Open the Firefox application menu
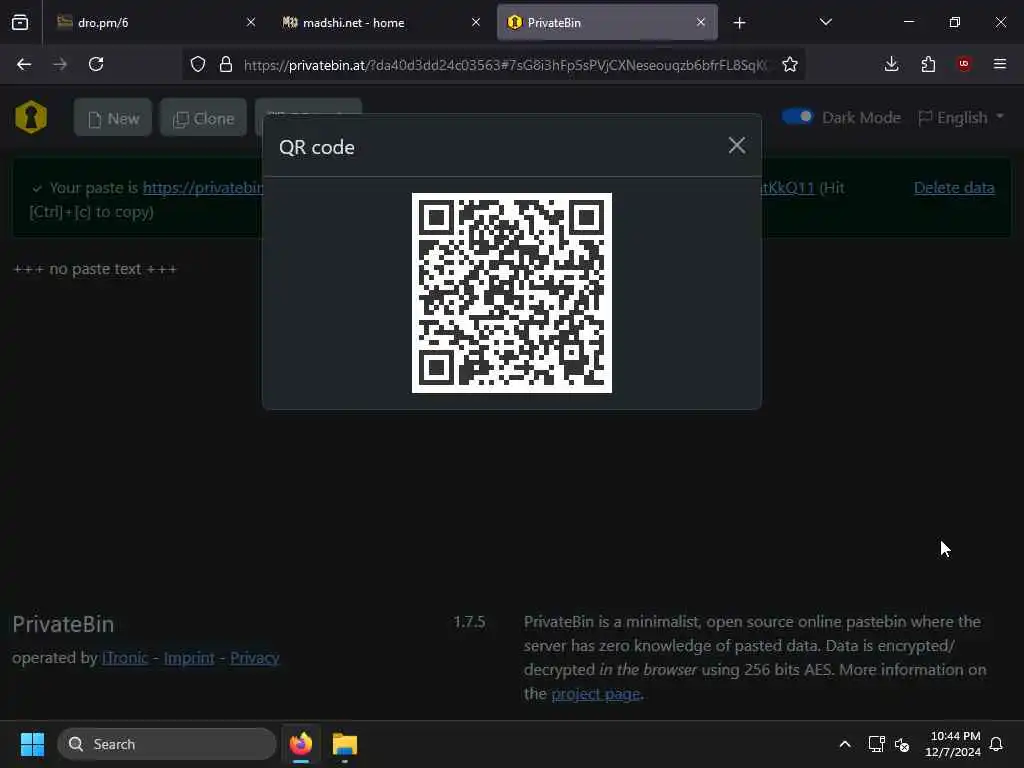Viewport: 1024px width, 768px height. coord(1000,64)
